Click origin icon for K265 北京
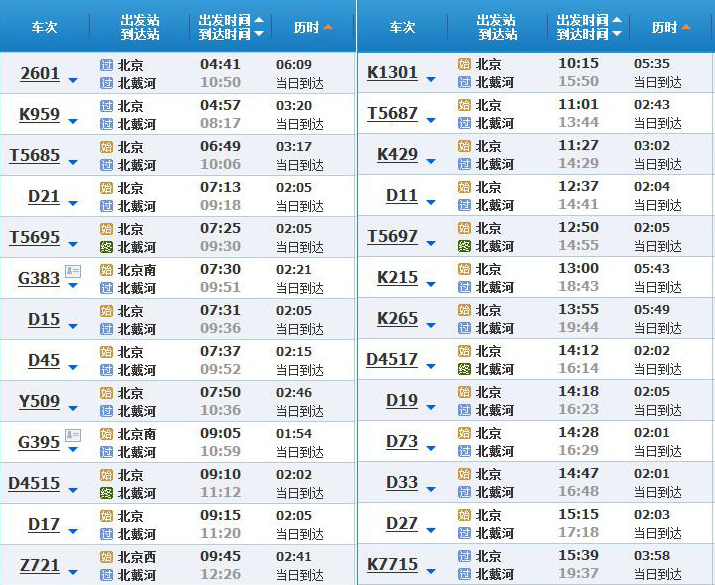 point(464,311)
